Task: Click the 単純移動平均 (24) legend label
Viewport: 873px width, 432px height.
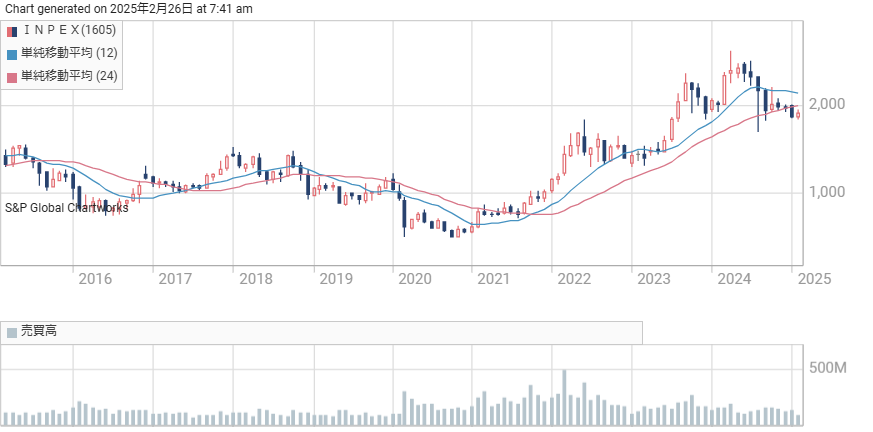Action: point(69,76)
